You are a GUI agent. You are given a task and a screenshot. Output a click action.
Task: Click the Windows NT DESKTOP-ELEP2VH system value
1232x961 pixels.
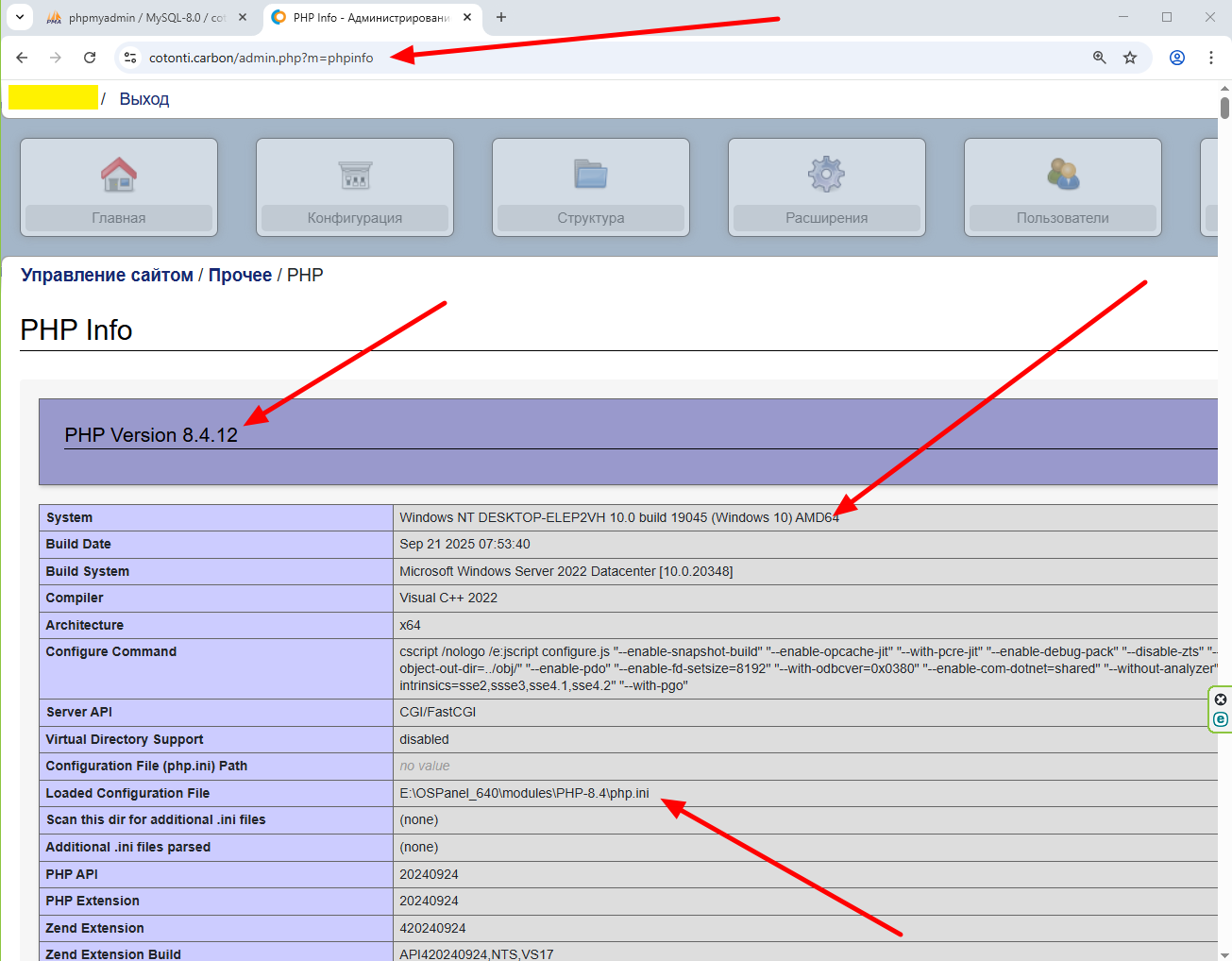click(x=619, y=517)
